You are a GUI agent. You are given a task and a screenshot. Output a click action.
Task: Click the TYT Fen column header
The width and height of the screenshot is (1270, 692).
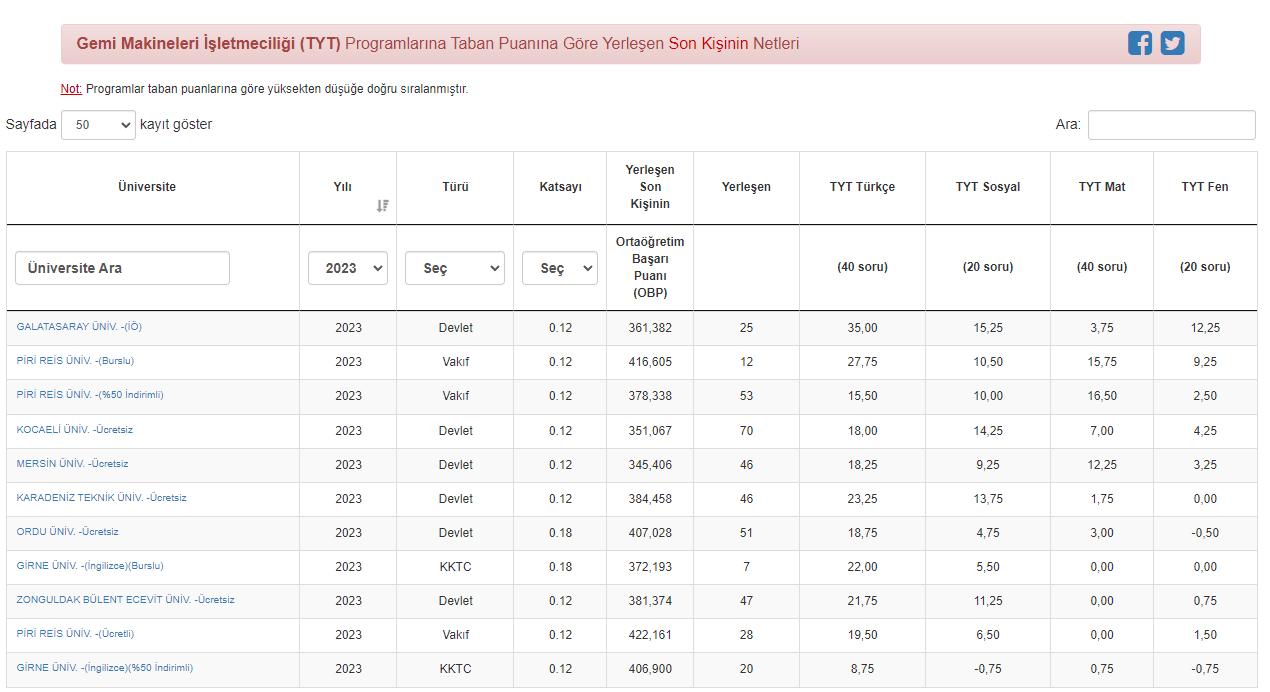click(1205, 187)
